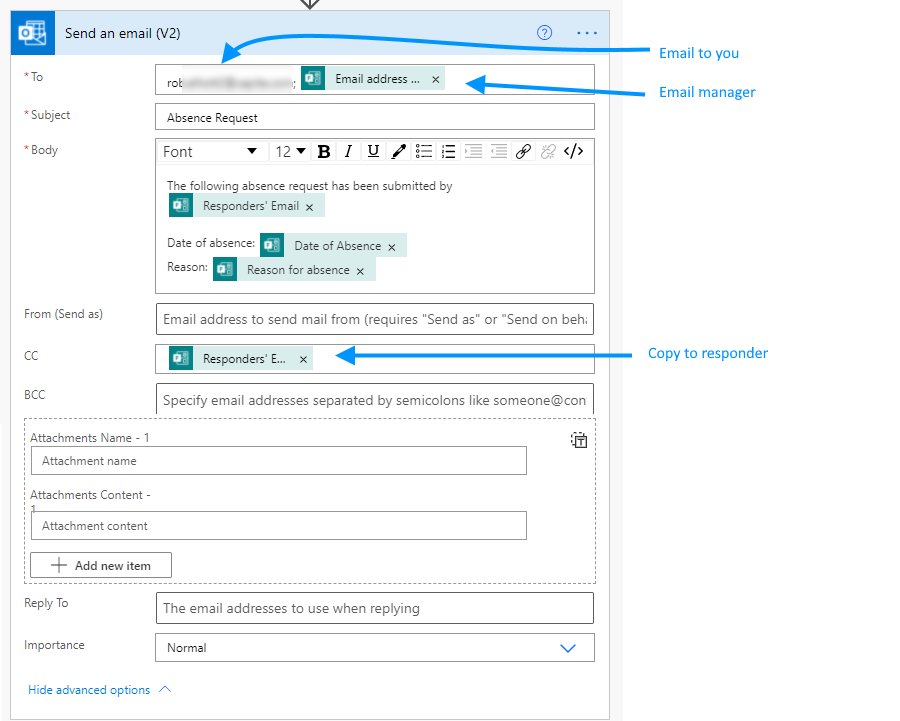
Task: Open the Importance dropdown set to Normal
Action: pyautogui.click(x=375, y=648)
